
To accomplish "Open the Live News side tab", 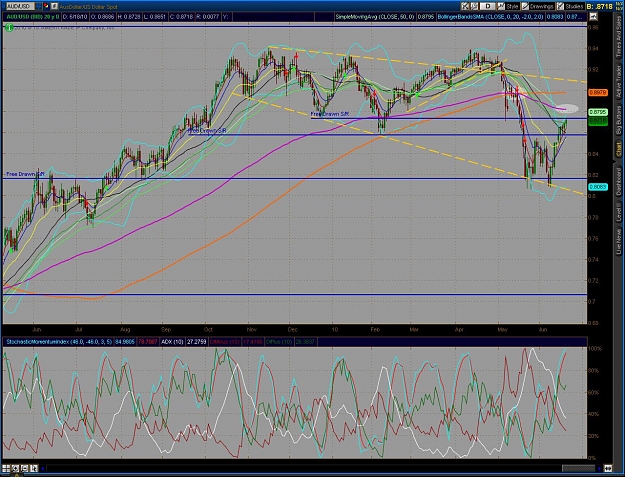I will (x=619, y=241).
